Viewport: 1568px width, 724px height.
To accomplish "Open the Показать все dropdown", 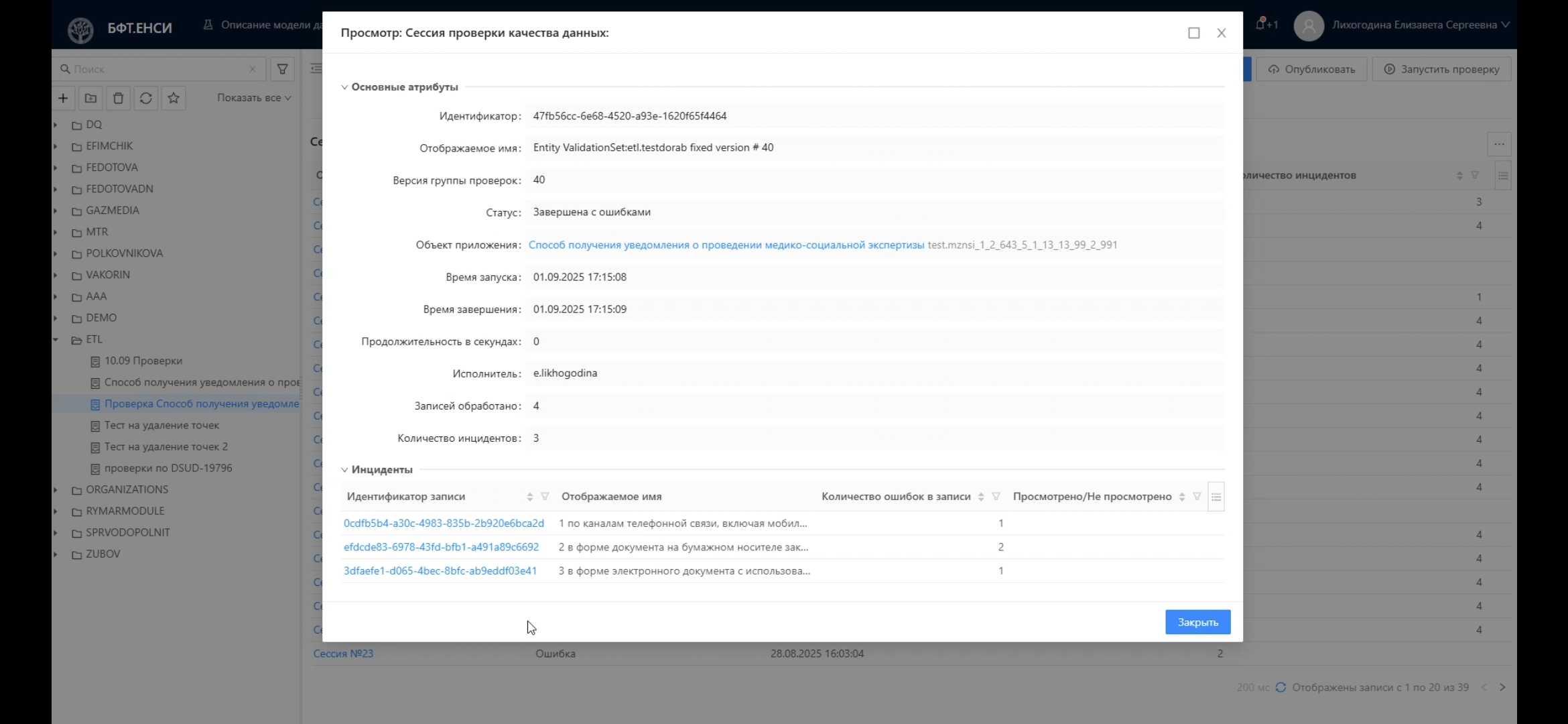I will (x=254, y=98).
